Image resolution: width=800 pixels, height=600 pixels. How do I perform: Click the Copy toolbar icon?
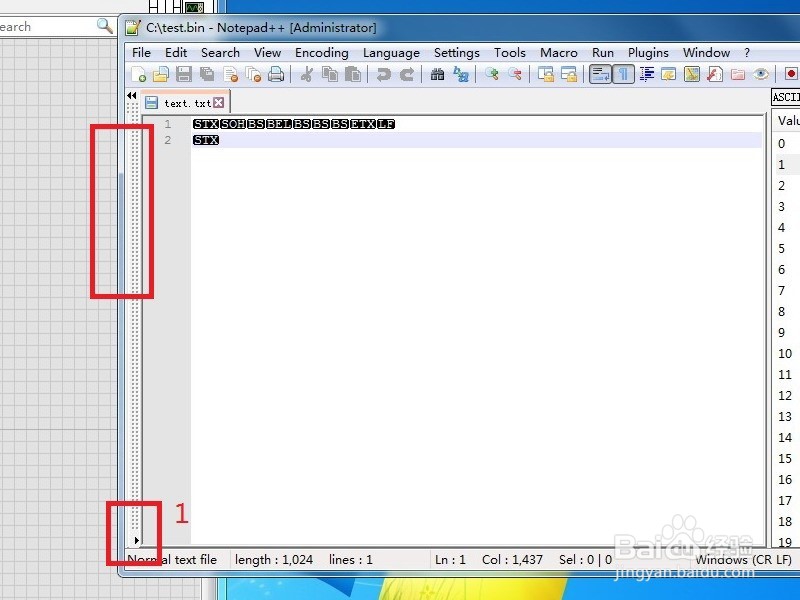point(330,74)
